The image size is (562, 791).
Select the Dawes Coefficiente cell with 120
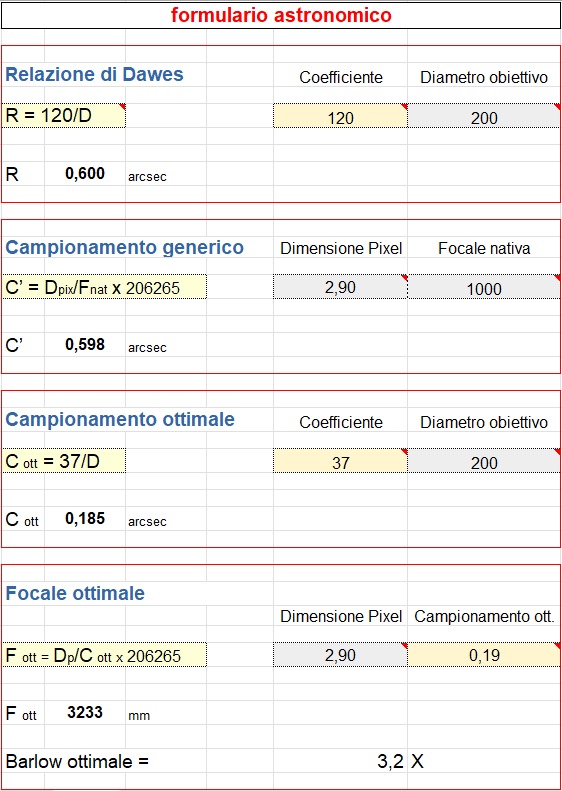coord(341,116)
